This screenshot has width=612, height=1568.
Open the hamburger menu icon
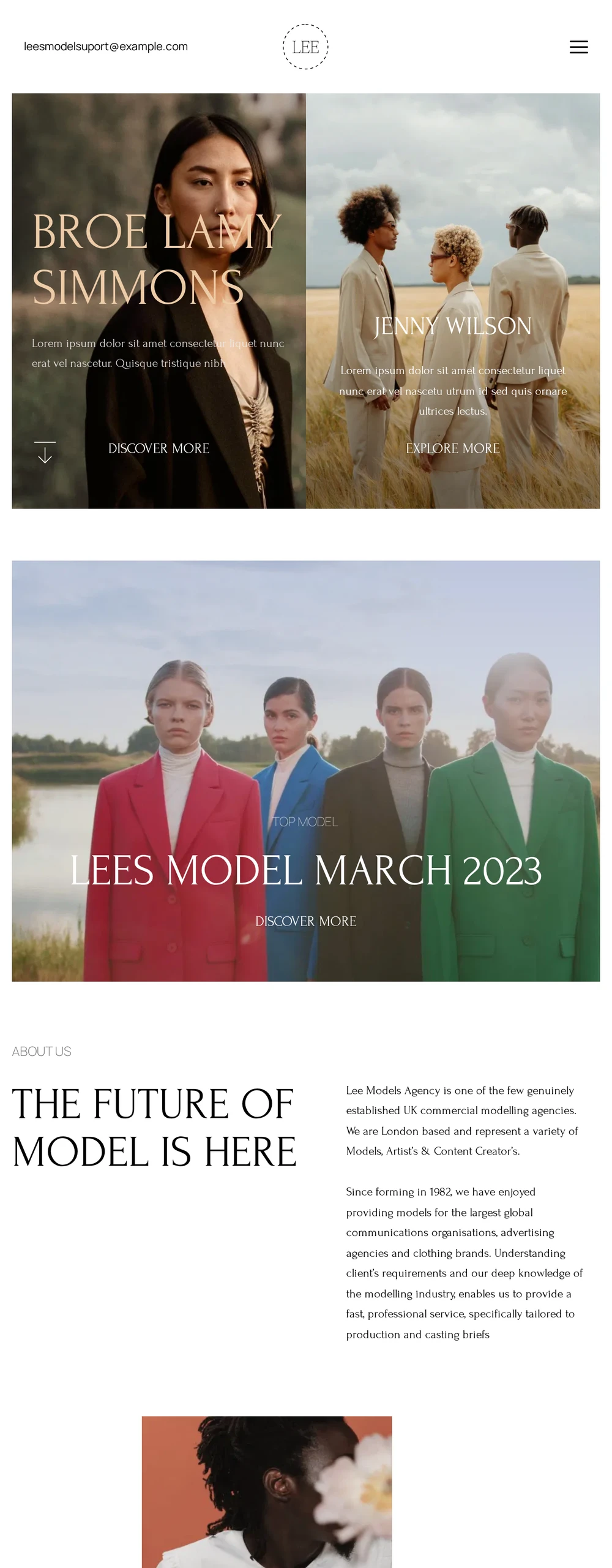578,47
